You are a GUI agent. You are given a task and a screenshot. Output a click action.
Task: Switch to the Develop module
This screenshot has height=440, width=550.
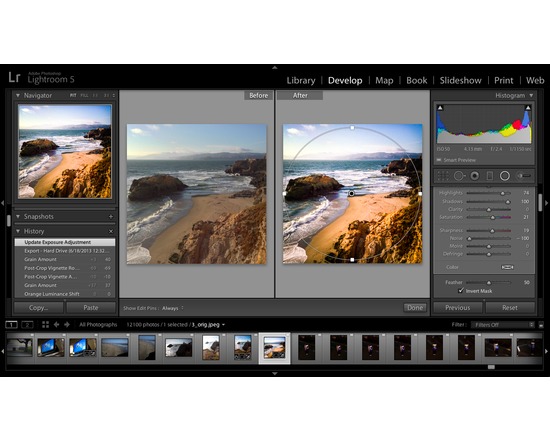click(x=345, y=81)
